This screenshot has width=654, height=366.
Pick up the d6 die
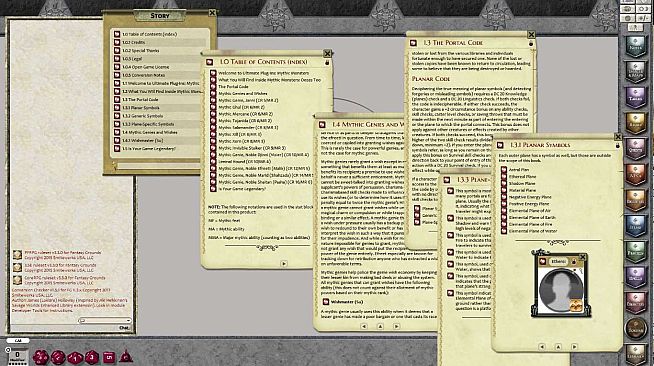[x=108, y=357]
